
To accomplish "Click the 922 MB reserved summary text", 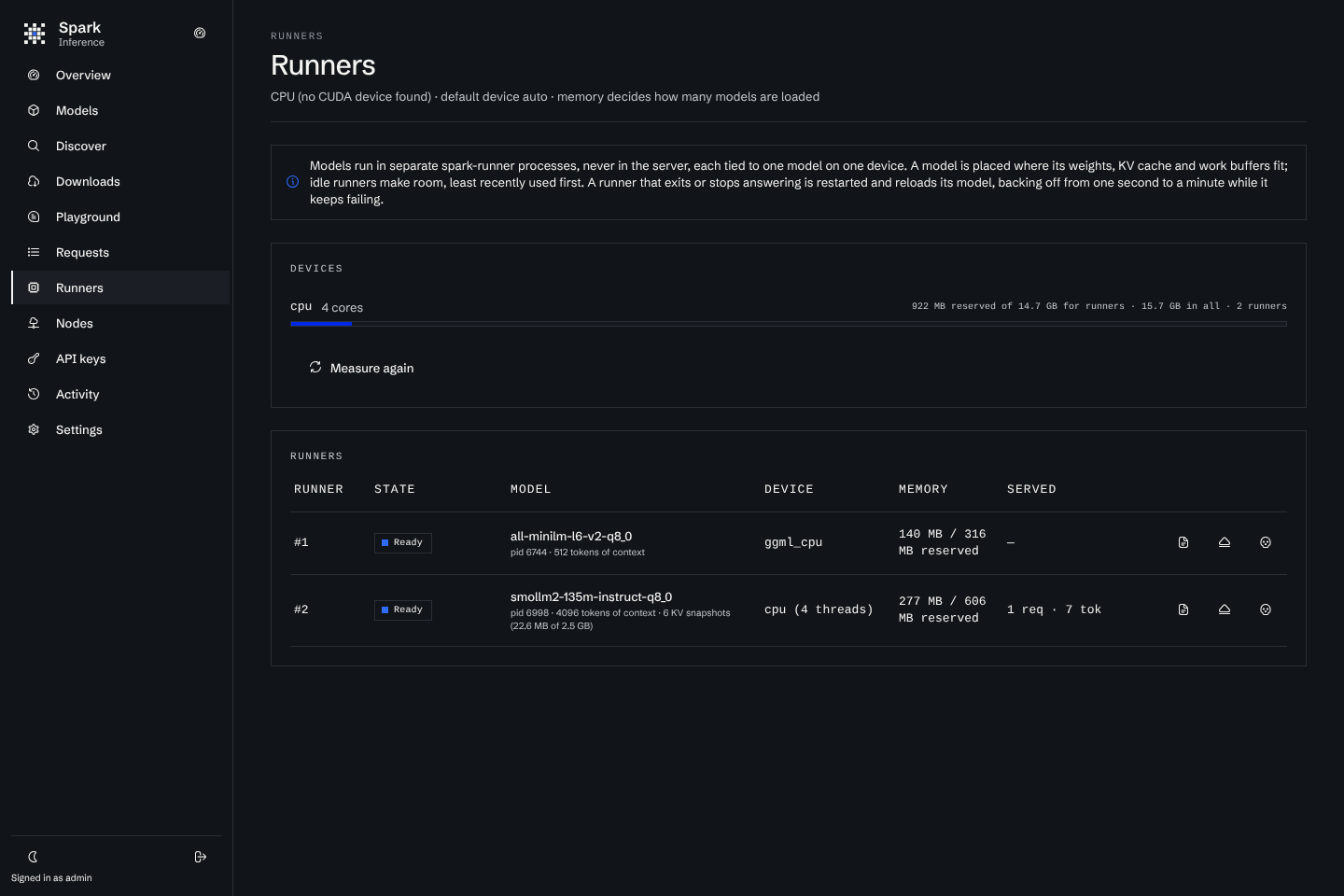I will [x=1099, y=306].
